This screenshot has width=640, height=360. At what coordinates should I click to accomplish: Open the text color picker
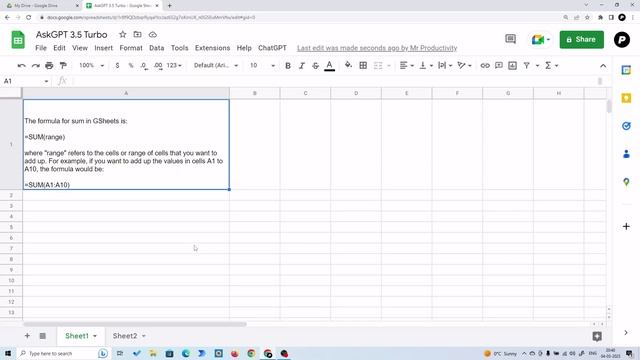[x=329, y=65]
